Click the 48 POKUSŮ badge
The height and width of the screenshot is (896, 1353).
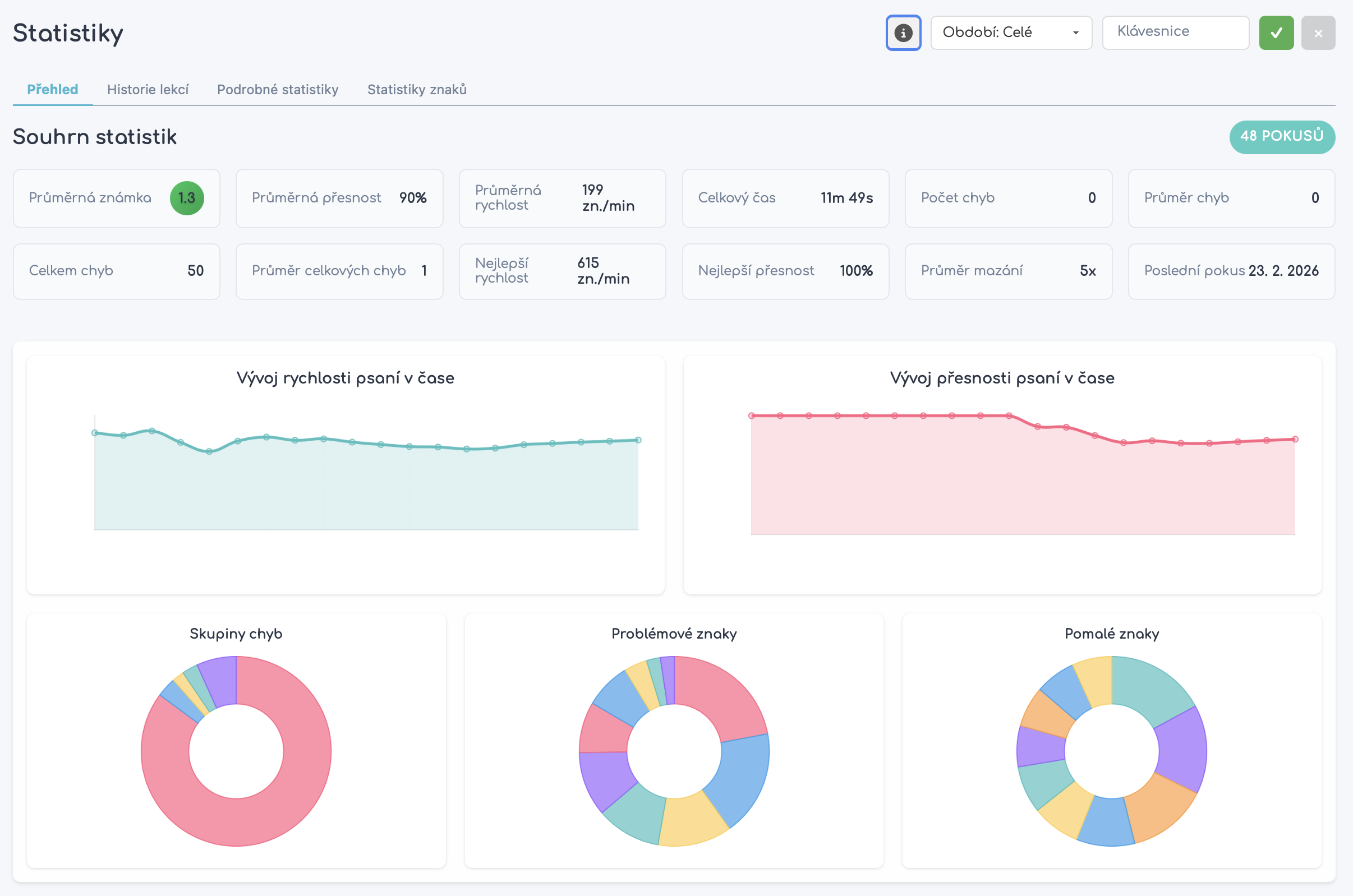tap(1282, 137)
